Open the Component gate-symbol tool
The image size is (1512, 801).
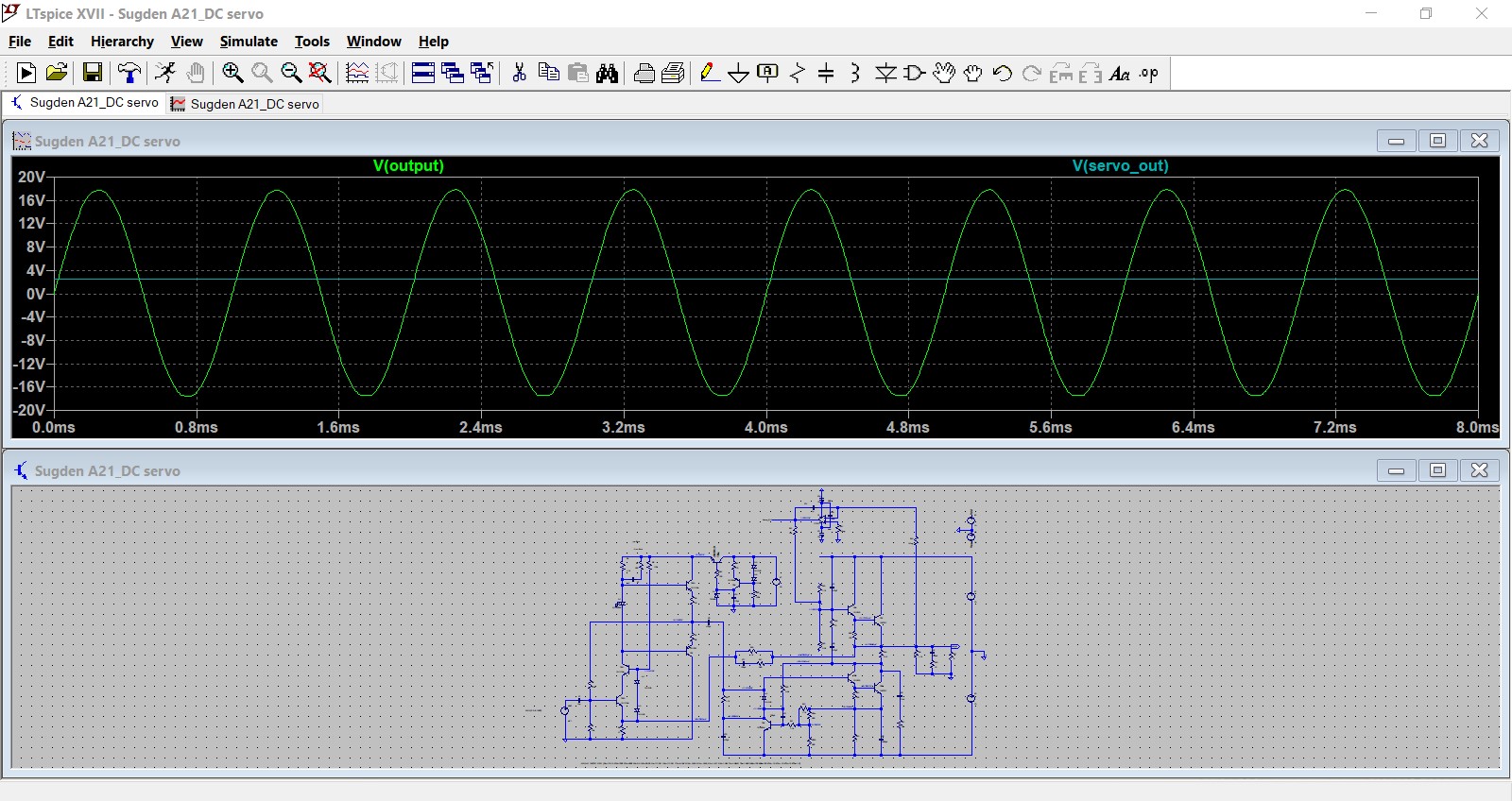click(x=915, y=73)
